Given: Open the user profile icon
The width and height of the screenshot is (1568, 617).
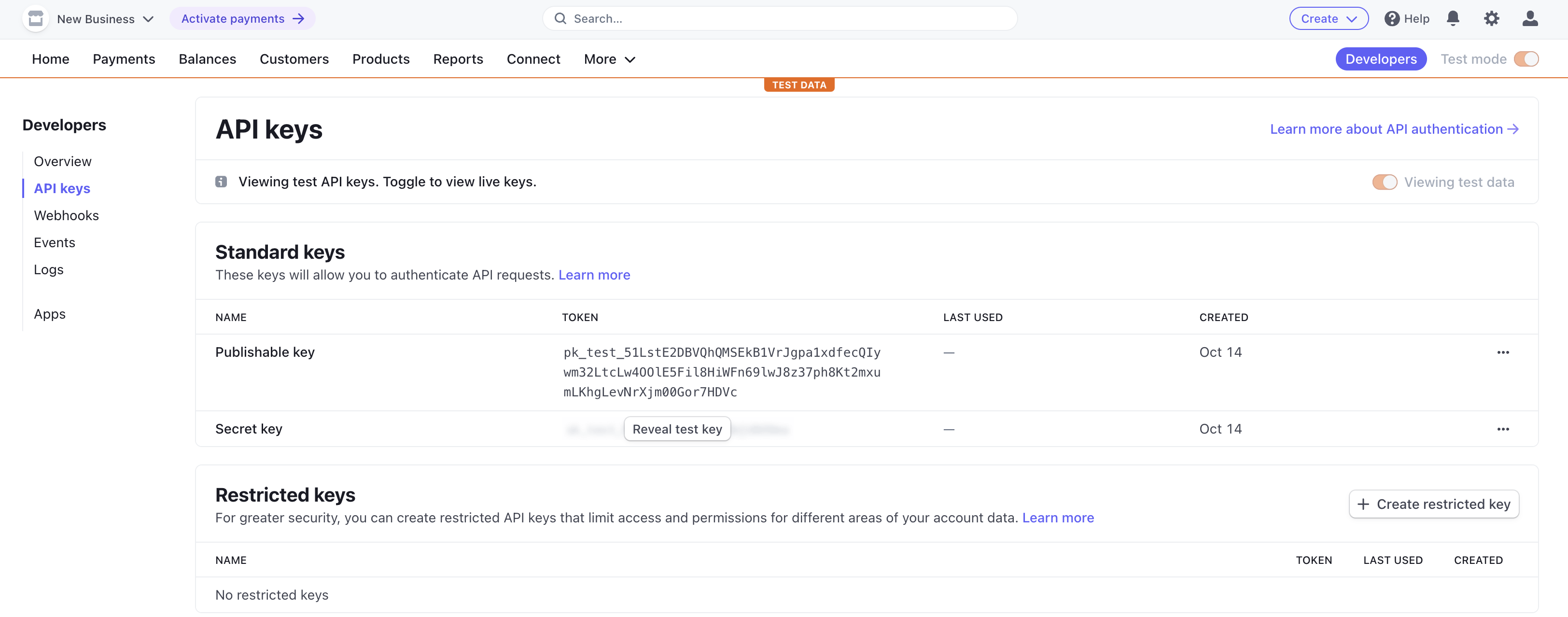Looking at the screenshot, I should 1530,18.
